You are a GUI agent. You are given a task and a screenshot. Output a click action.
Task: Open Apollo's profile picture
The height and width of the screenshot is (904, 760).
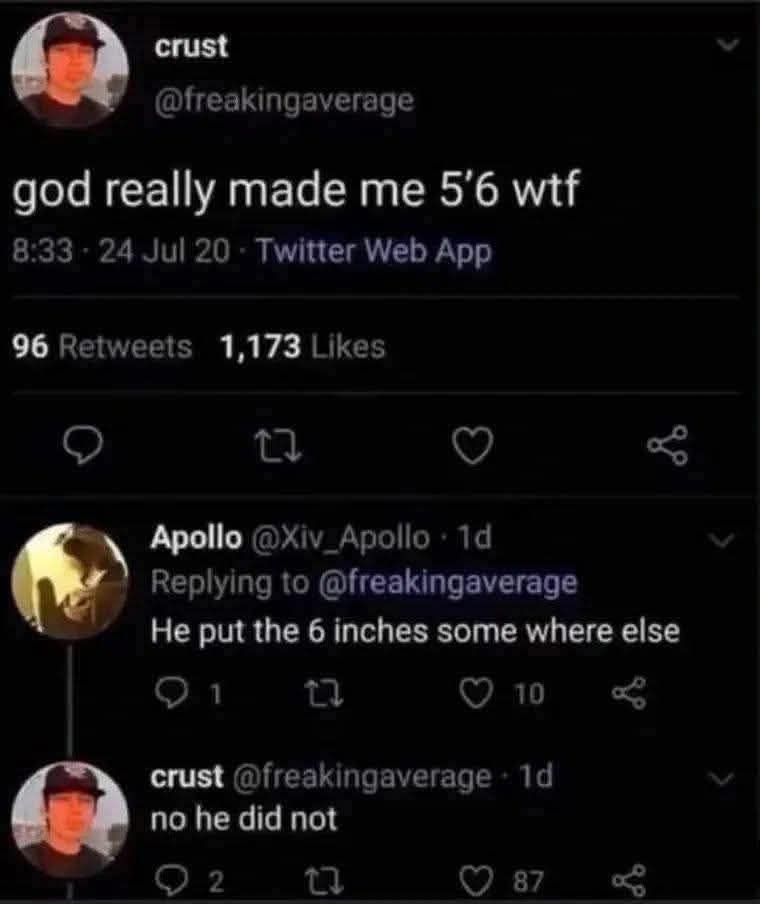pos(70,582)
